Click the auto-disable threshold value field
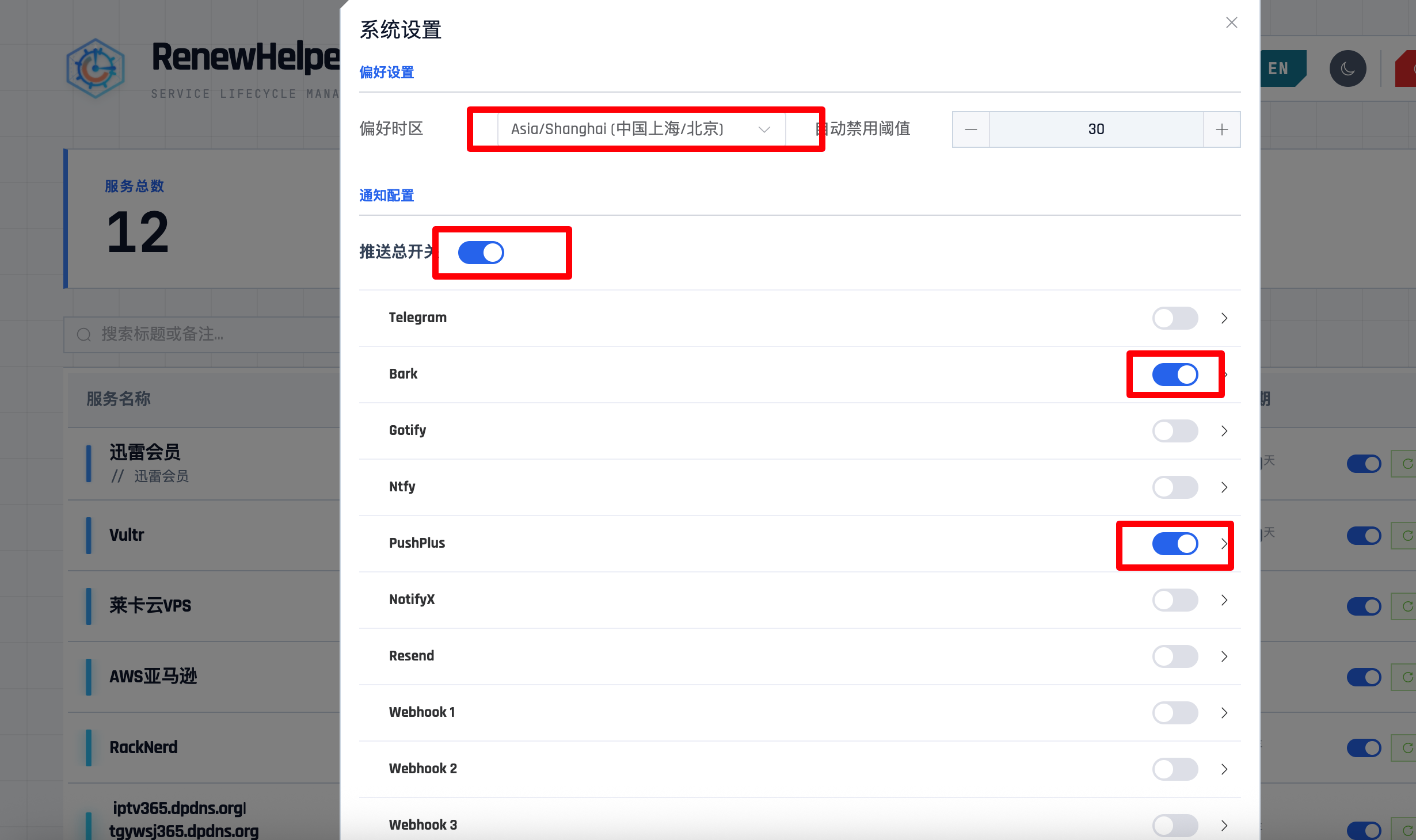The width and height of the screenshot is (1416, 840). pos(1096,129)
